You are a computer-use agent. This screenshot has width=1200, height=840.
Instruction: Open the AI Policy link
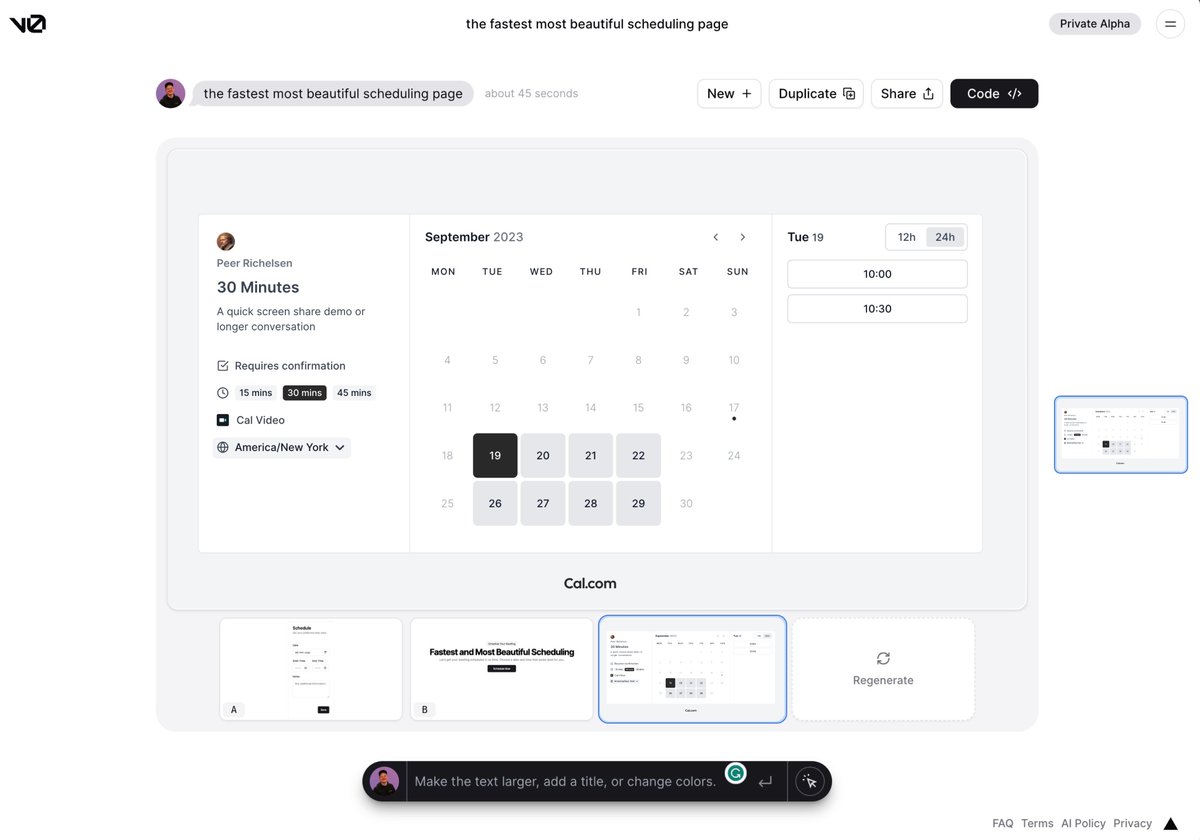click(x=1083, y=824)
